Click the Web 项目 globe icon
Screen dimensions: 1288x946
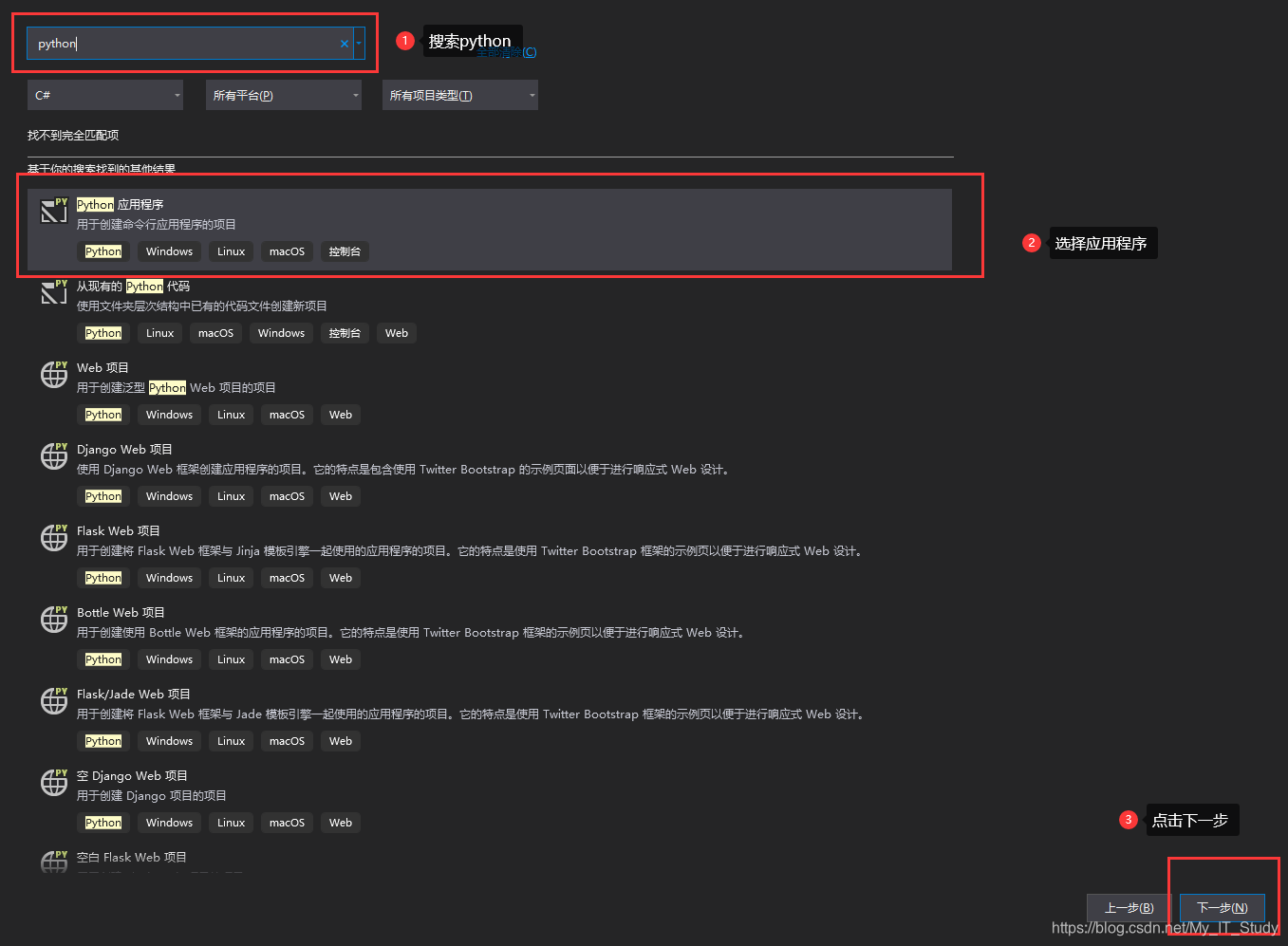(54, 374)
